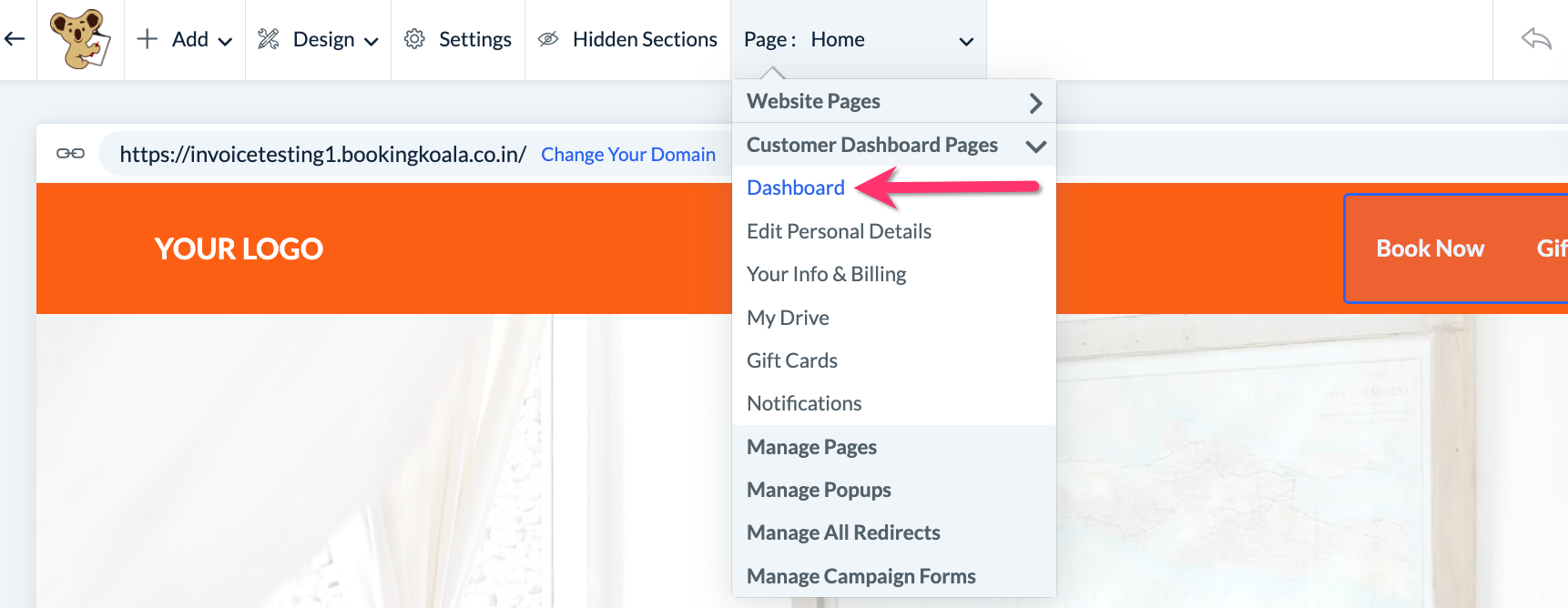Click the Change Your Domain link
Viewport: 1568px width, 608px height.
(628, 155)
